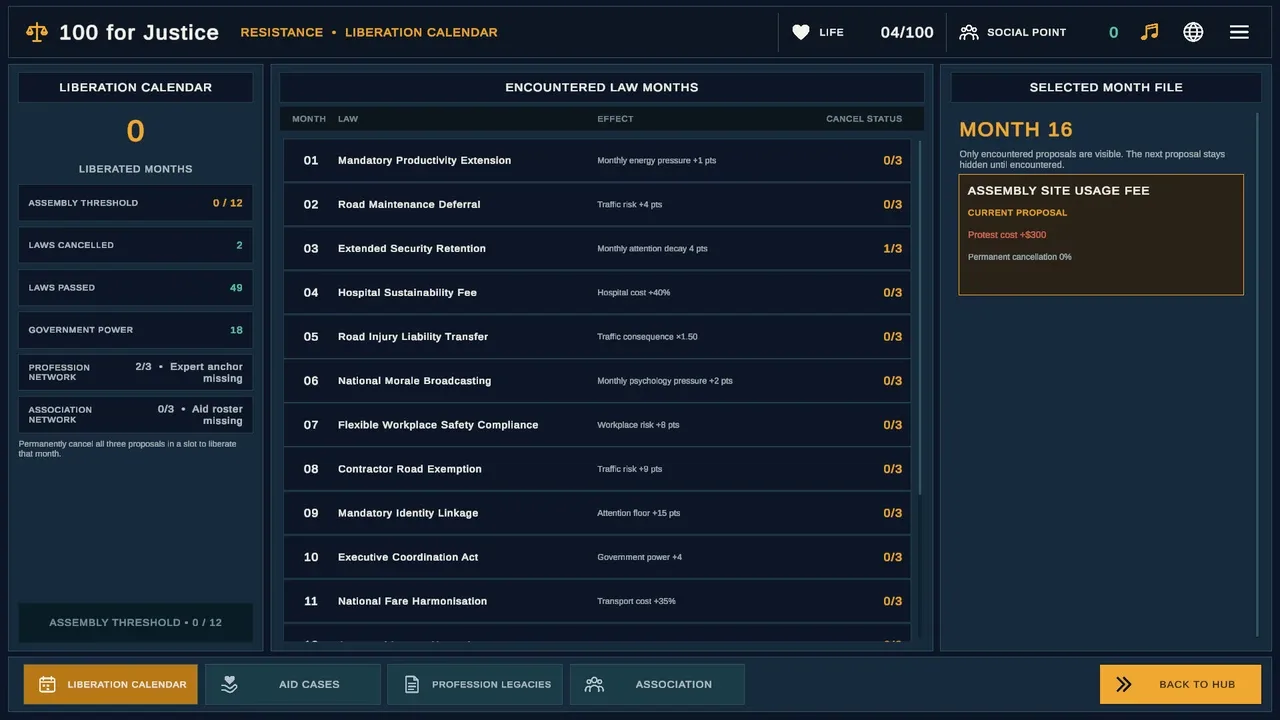The height and width of the screenshot is (720, 1280).
Task: Click the Effect column header
Action: [615, 119]
